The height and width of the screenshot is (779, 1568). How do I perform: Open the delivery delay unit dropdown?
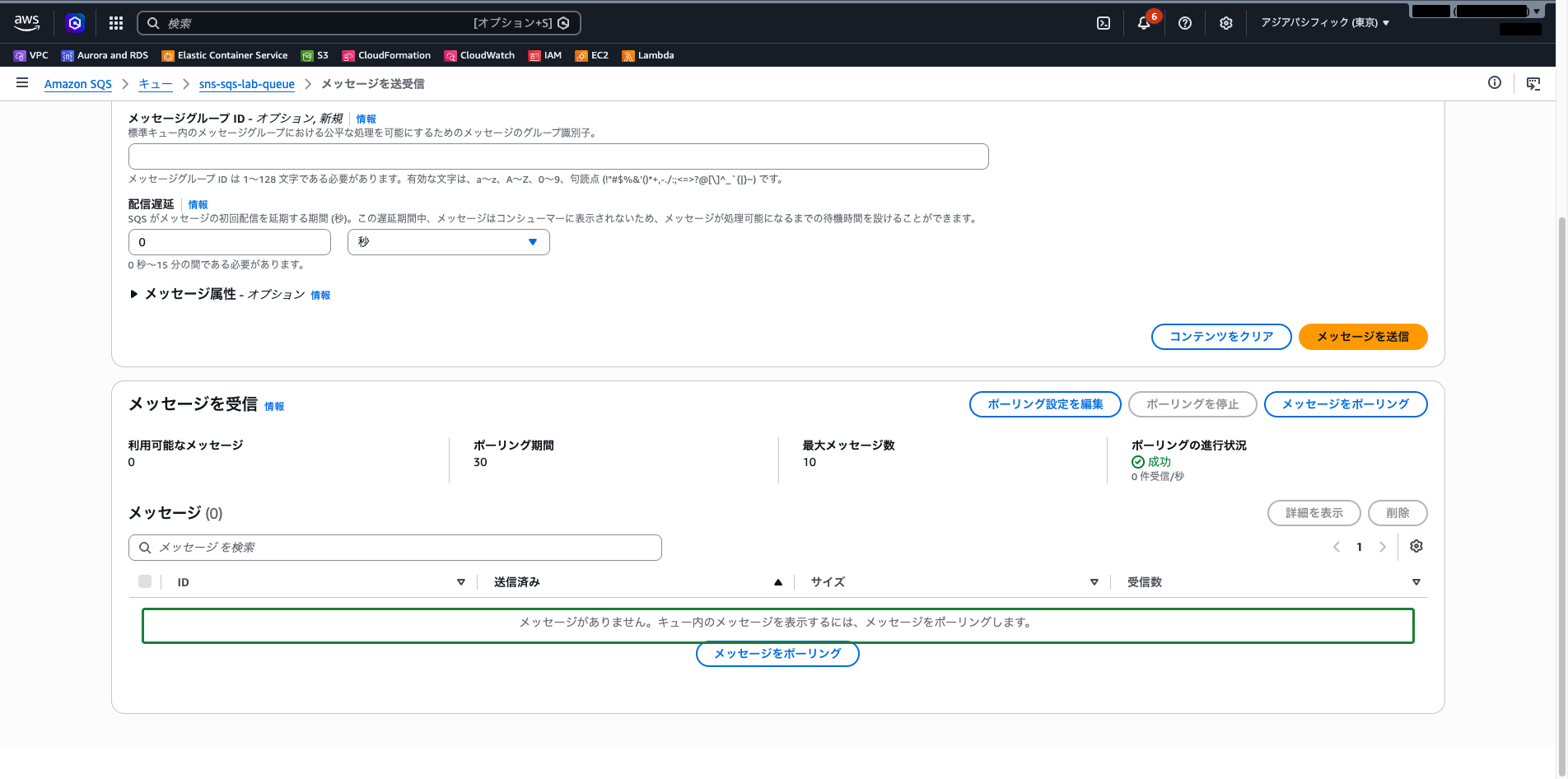[x=449, y=242]
